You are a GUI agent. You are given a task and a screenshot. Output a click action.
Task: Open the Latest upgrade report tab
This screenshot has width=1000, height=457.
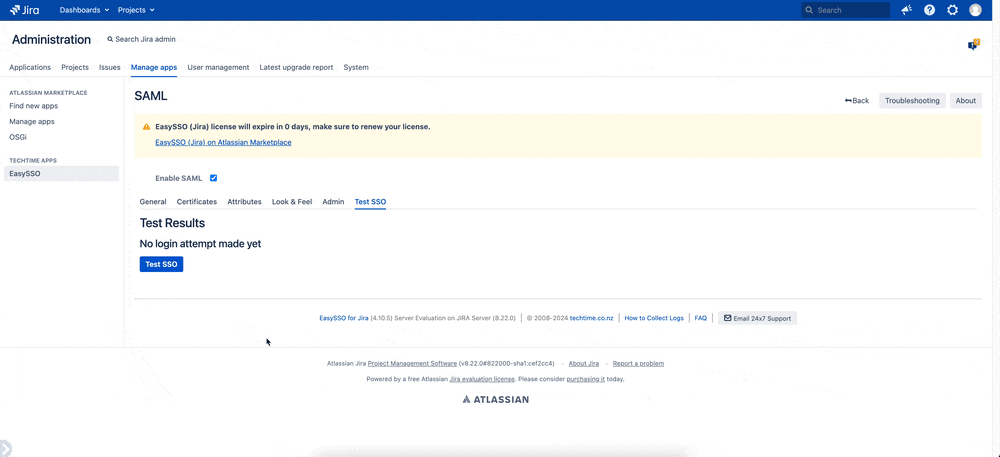coord(296,68)
